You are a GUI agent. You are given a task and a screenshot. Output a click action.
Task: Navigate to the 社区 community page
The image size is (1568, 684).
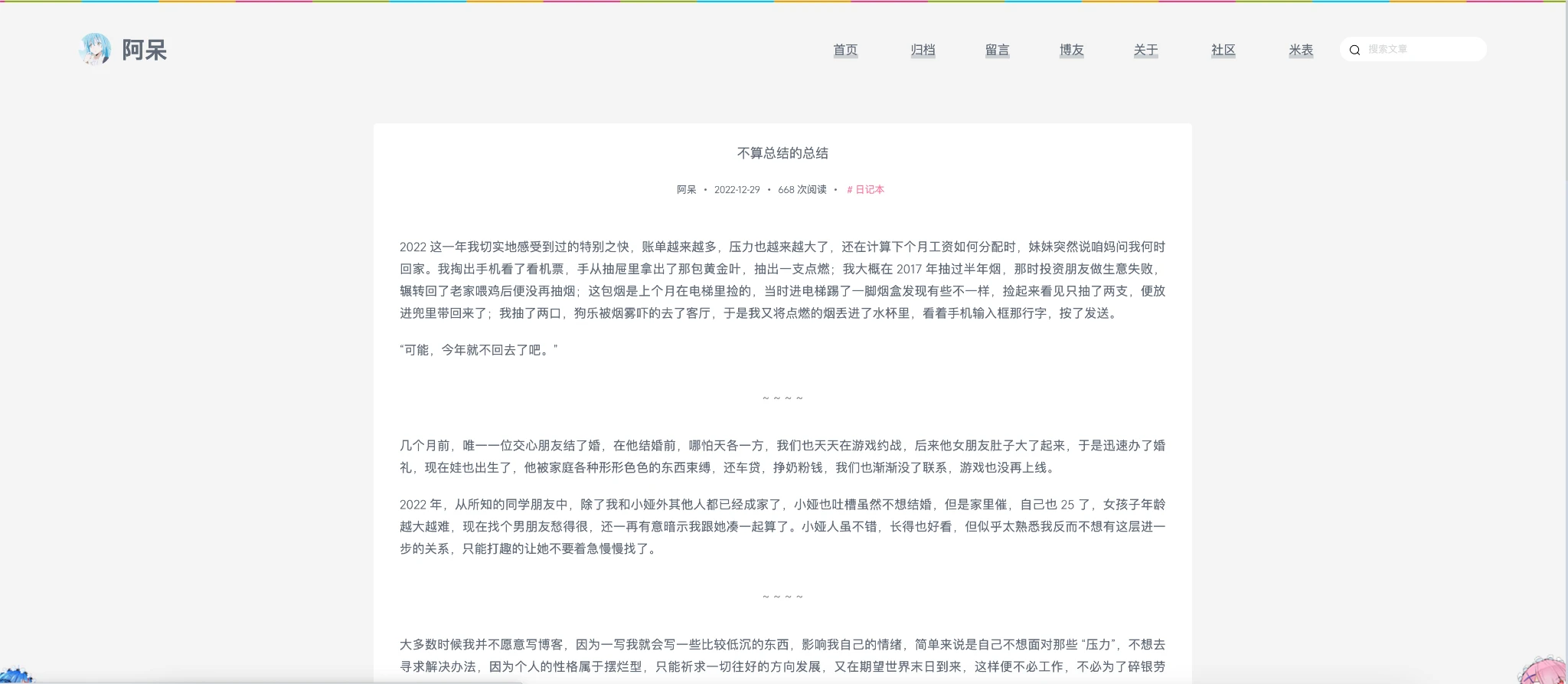tap(1223, 50)
